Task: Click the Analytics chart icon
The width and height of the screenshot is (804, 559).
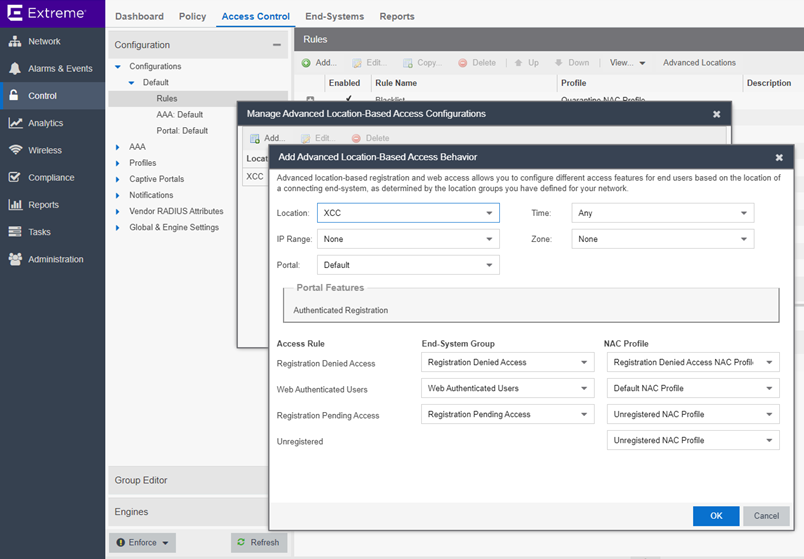Action: tap(15, 123)
